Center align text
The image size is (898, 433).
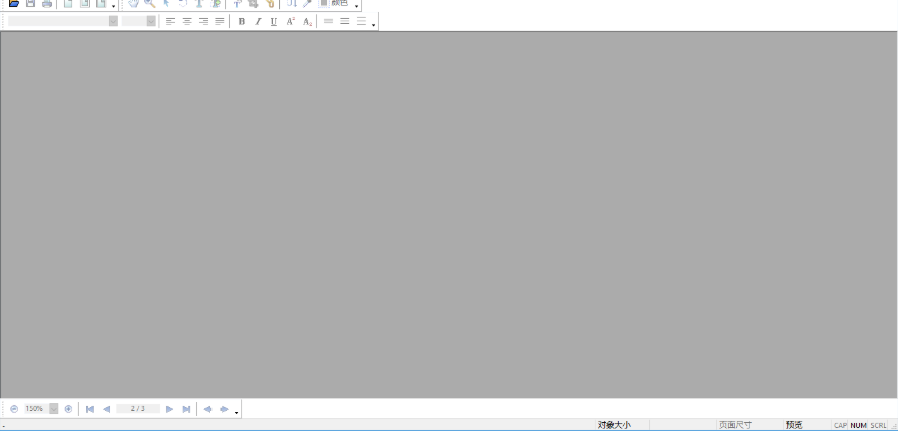[x=187, y=21]
